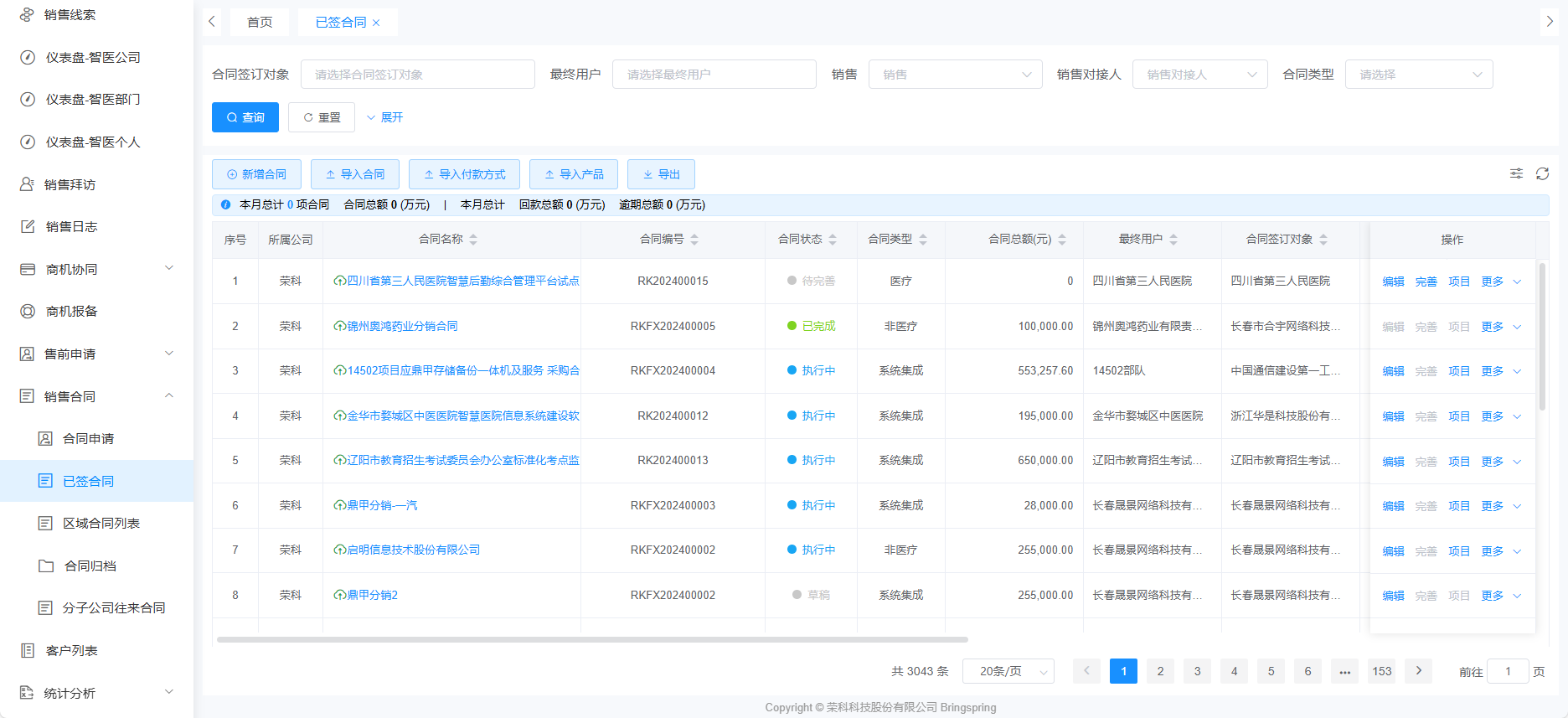Click the 新增合同 button
The image size is (1568, 718).
[x=256, y=174]
